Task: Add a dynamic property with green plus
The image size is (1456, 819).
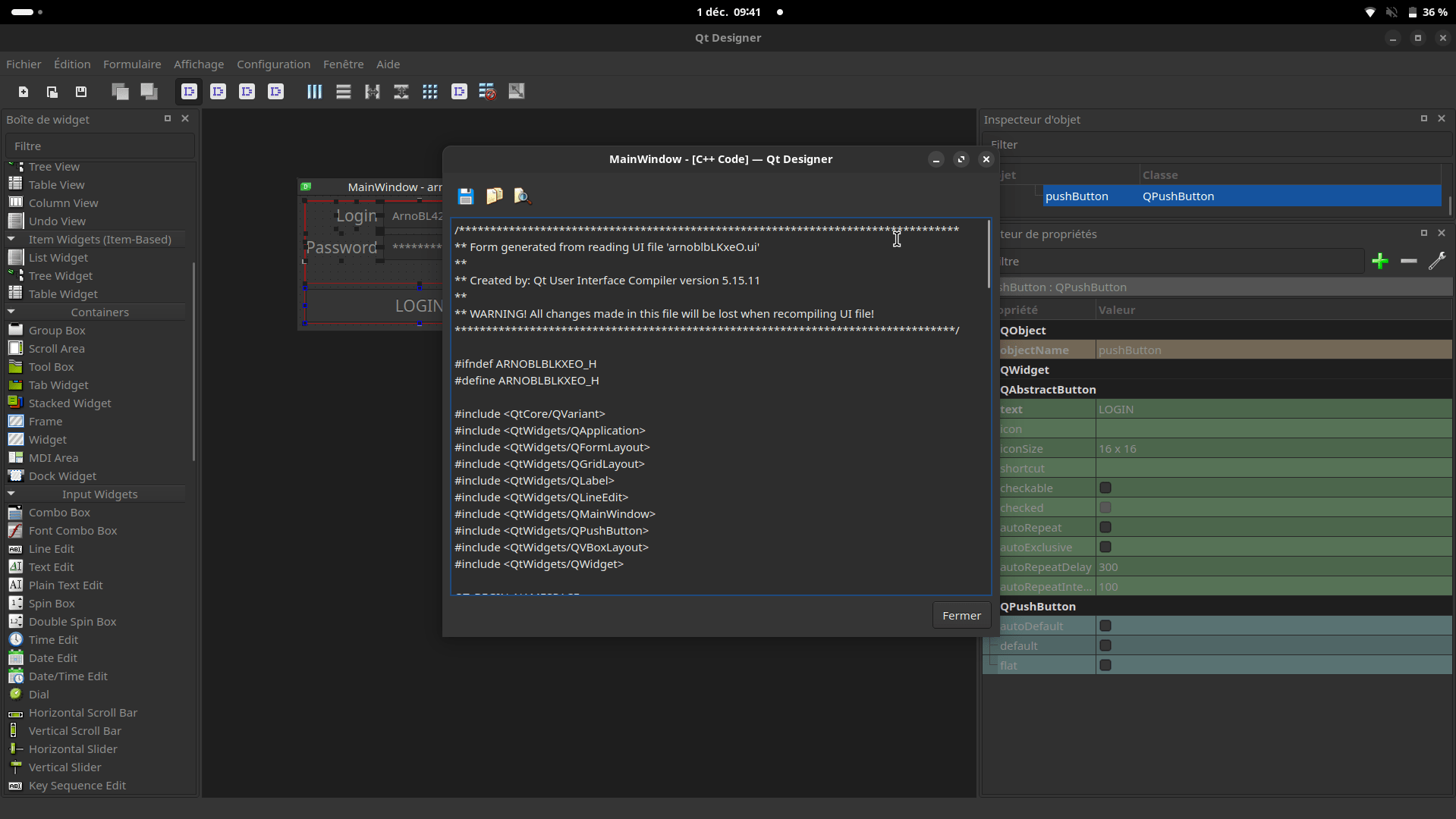Action: [1380, 262]
